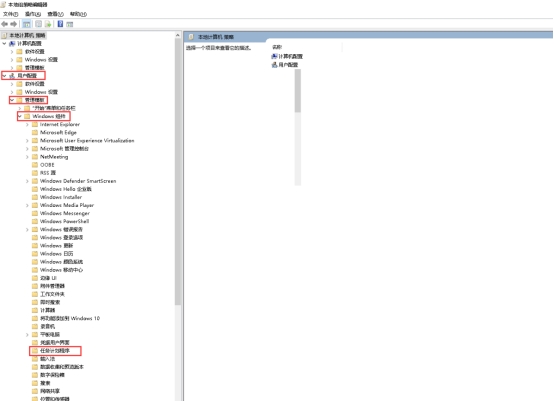The image size is (554, 401).
Task: Click the Back arrow in toolbar
Action: coord(5,24)
